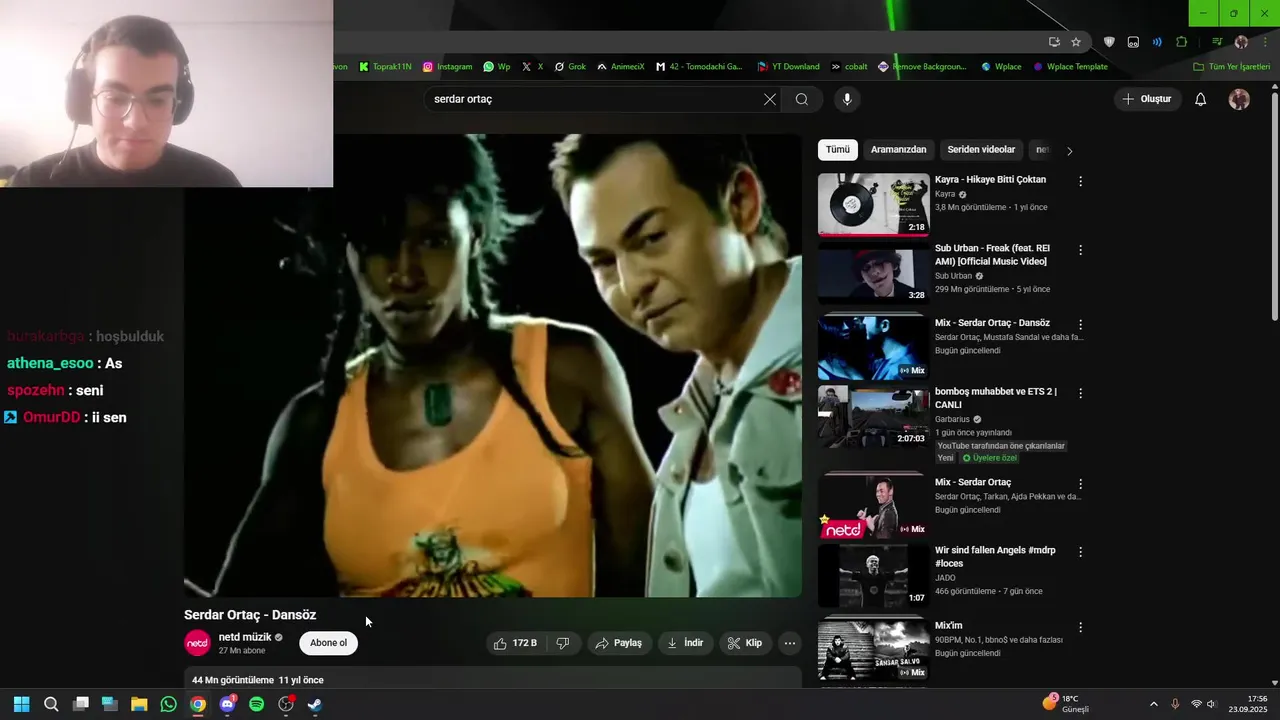Click the Brave shield extension icon
Image resolution: width=1280 pixels, height=720 pixels.
[x=1109, y=42]
